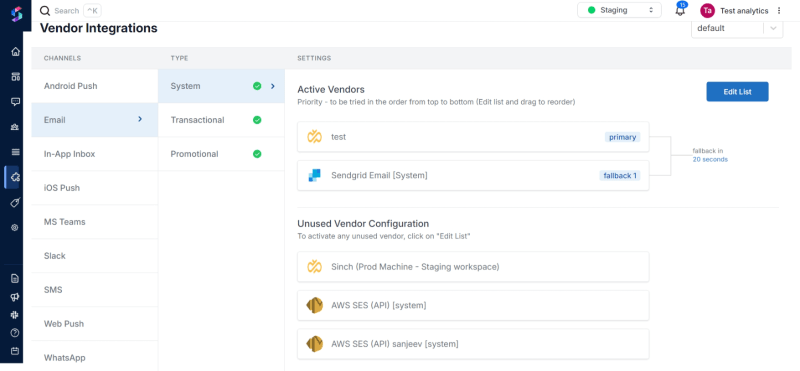The height and width of the screenshot is (371, 800).
Task: Select the puzzle-piece integrations sidebar icon
Action: click(15, 177)
